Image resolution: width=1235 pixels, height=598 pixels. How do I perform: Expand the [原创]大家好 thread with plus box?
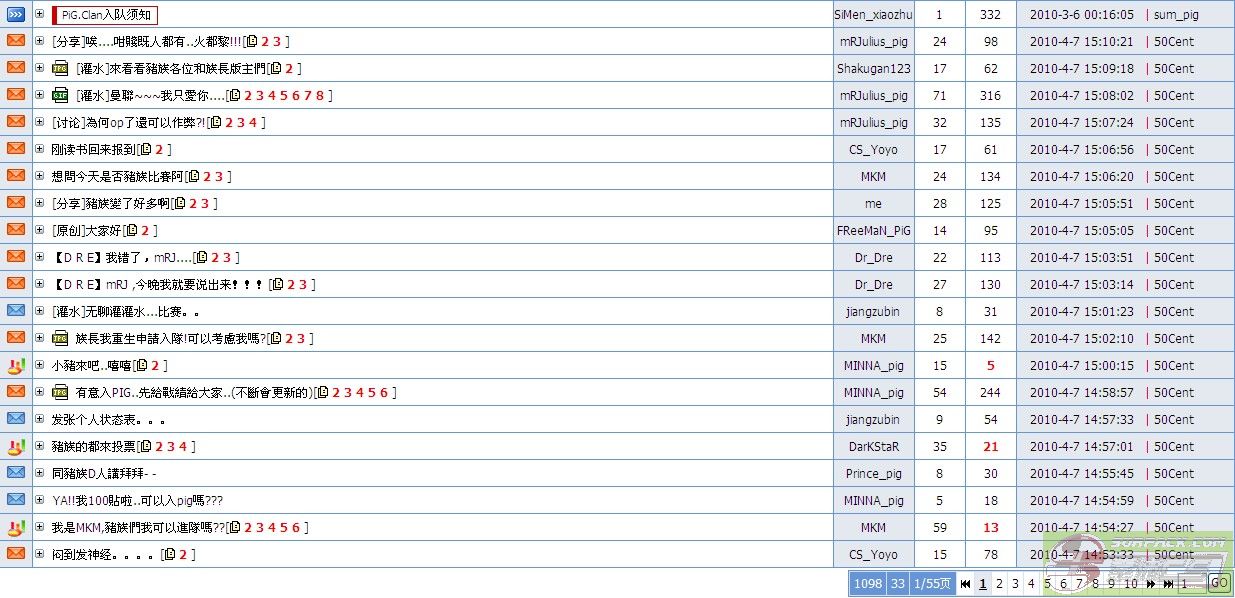pos(40,231)
